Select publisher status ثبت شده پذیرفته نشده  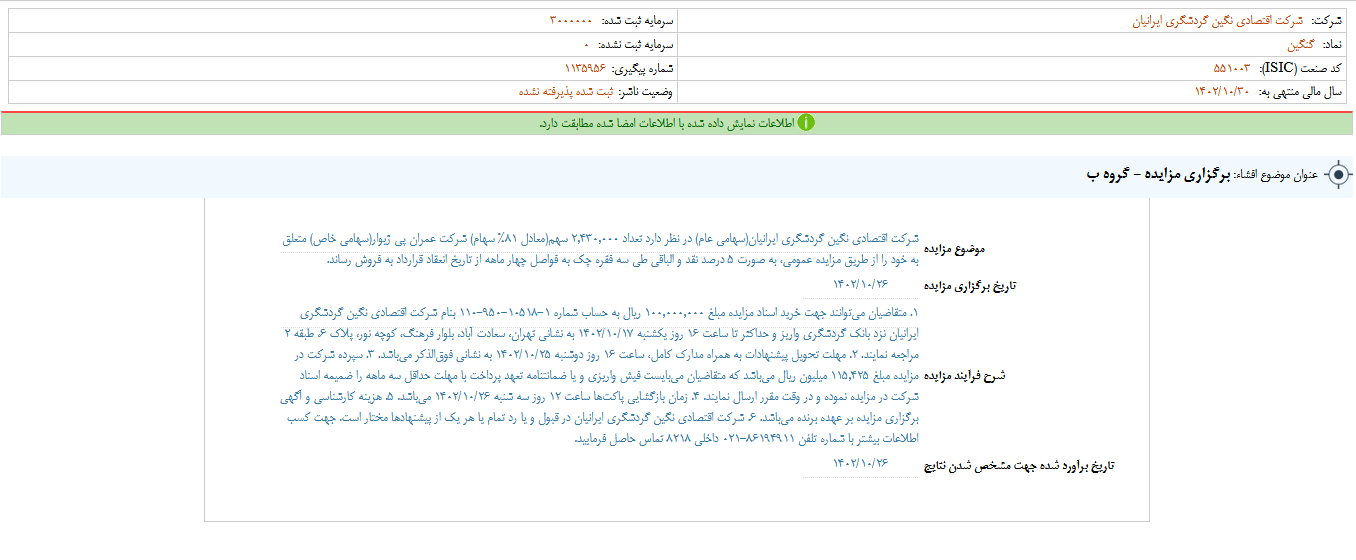tap(566, 92)
